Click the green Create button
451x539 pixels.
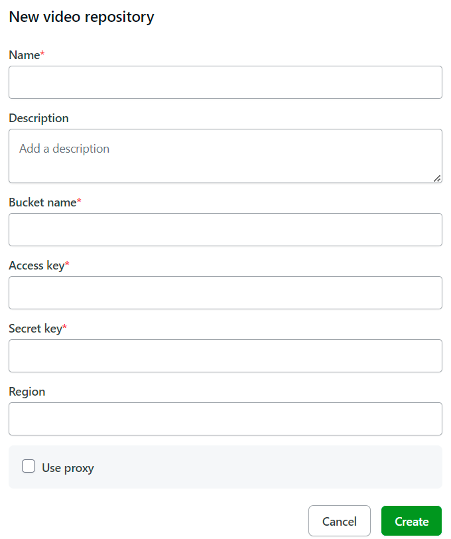point(411,521)
